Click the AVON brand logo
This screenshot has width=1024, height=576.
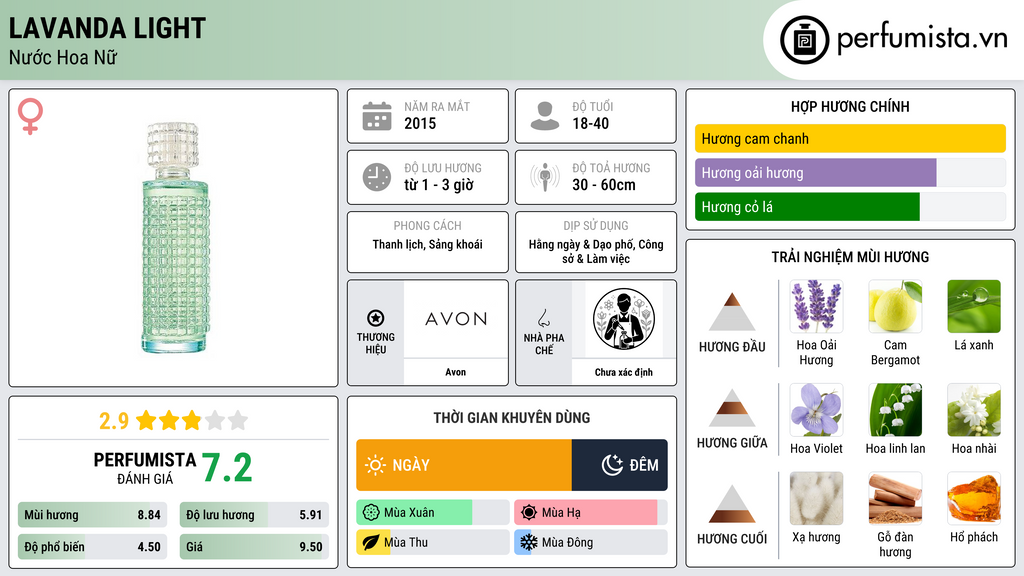tap(456, 319)
